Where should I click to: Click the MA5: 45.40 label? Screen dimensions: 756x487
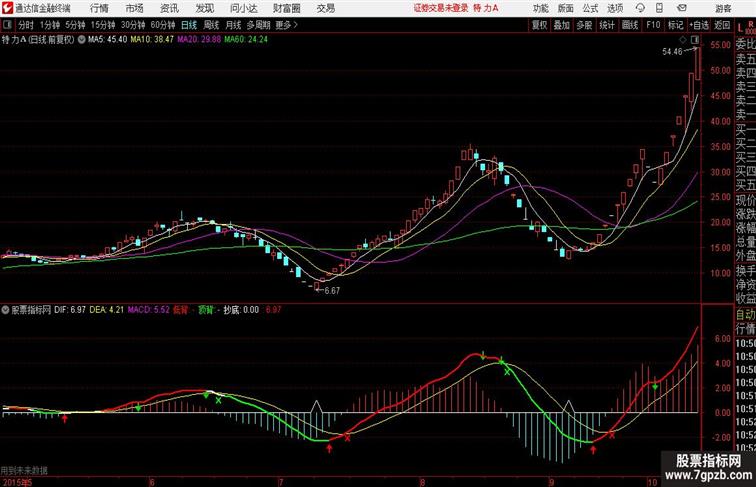click(x=108, y=40)
